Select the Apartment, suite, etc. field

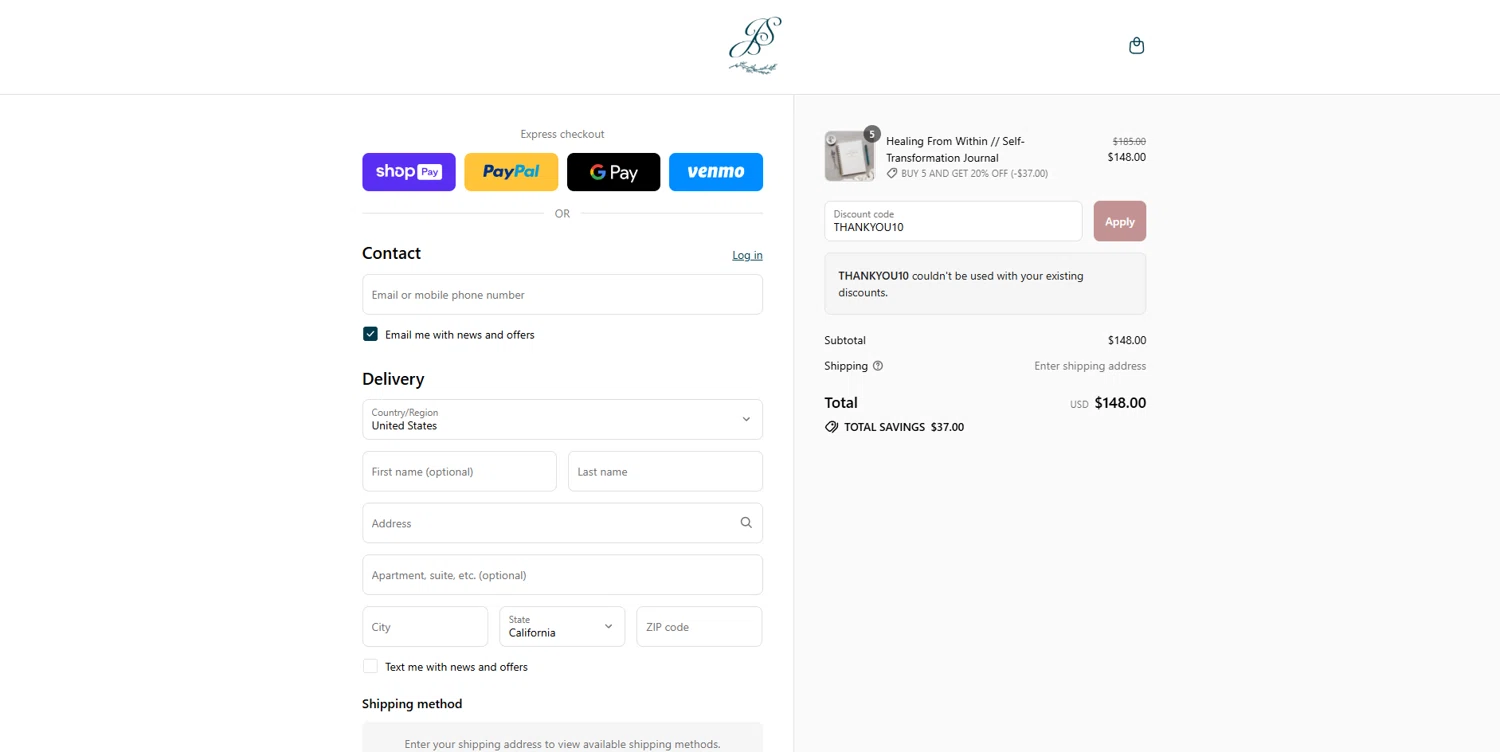pyautogui.click(x=562, y=575)
